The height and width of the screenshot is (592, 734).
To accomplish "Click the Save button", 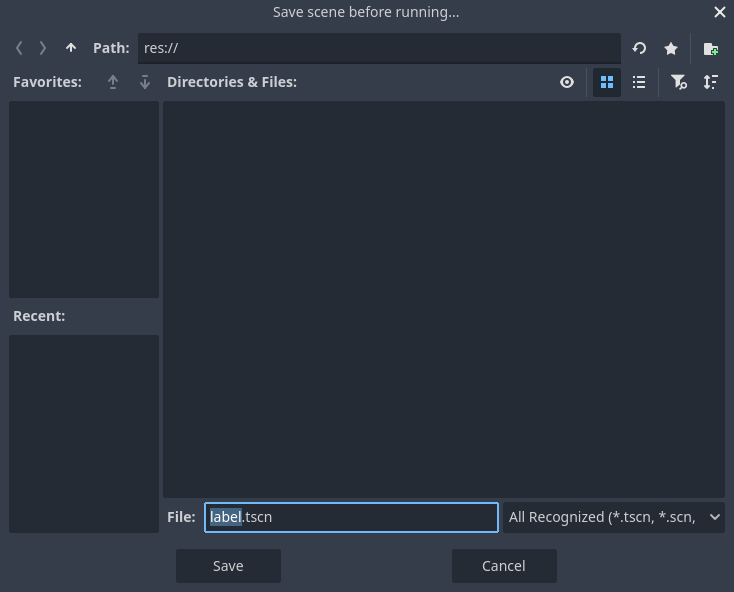I will click(228, 566).
